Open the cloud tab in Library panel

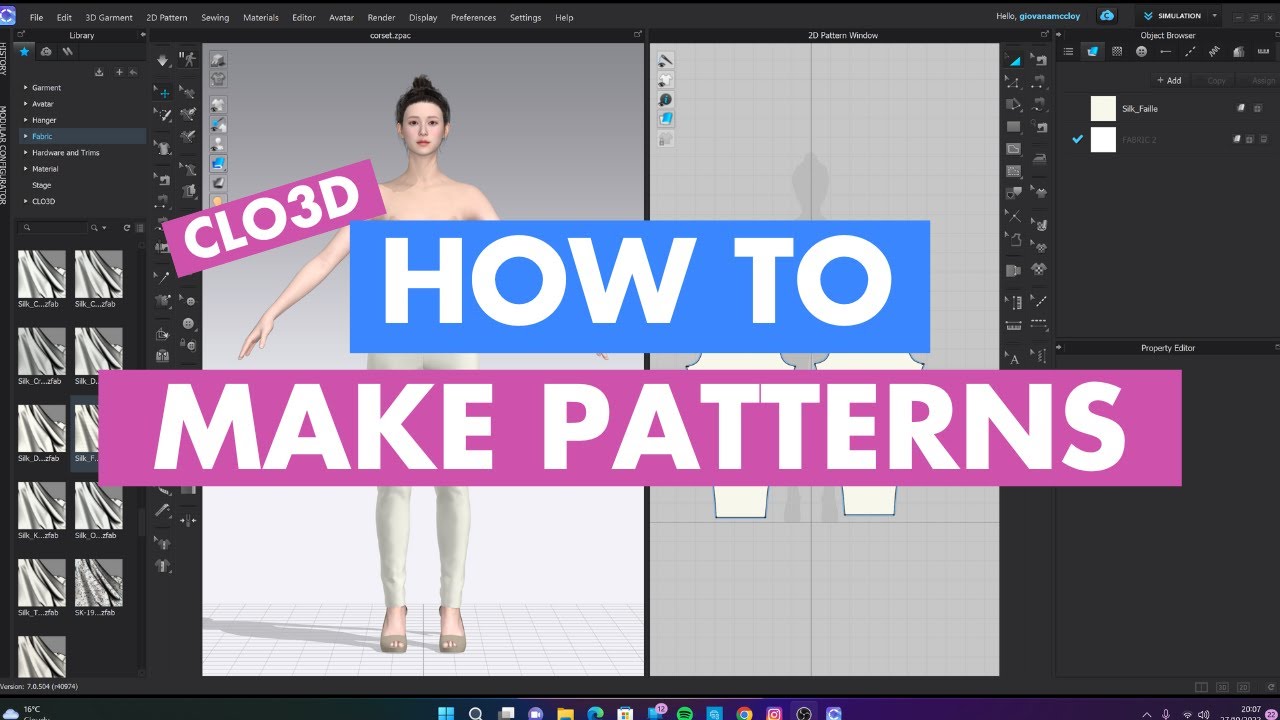[x=46, y=51]
